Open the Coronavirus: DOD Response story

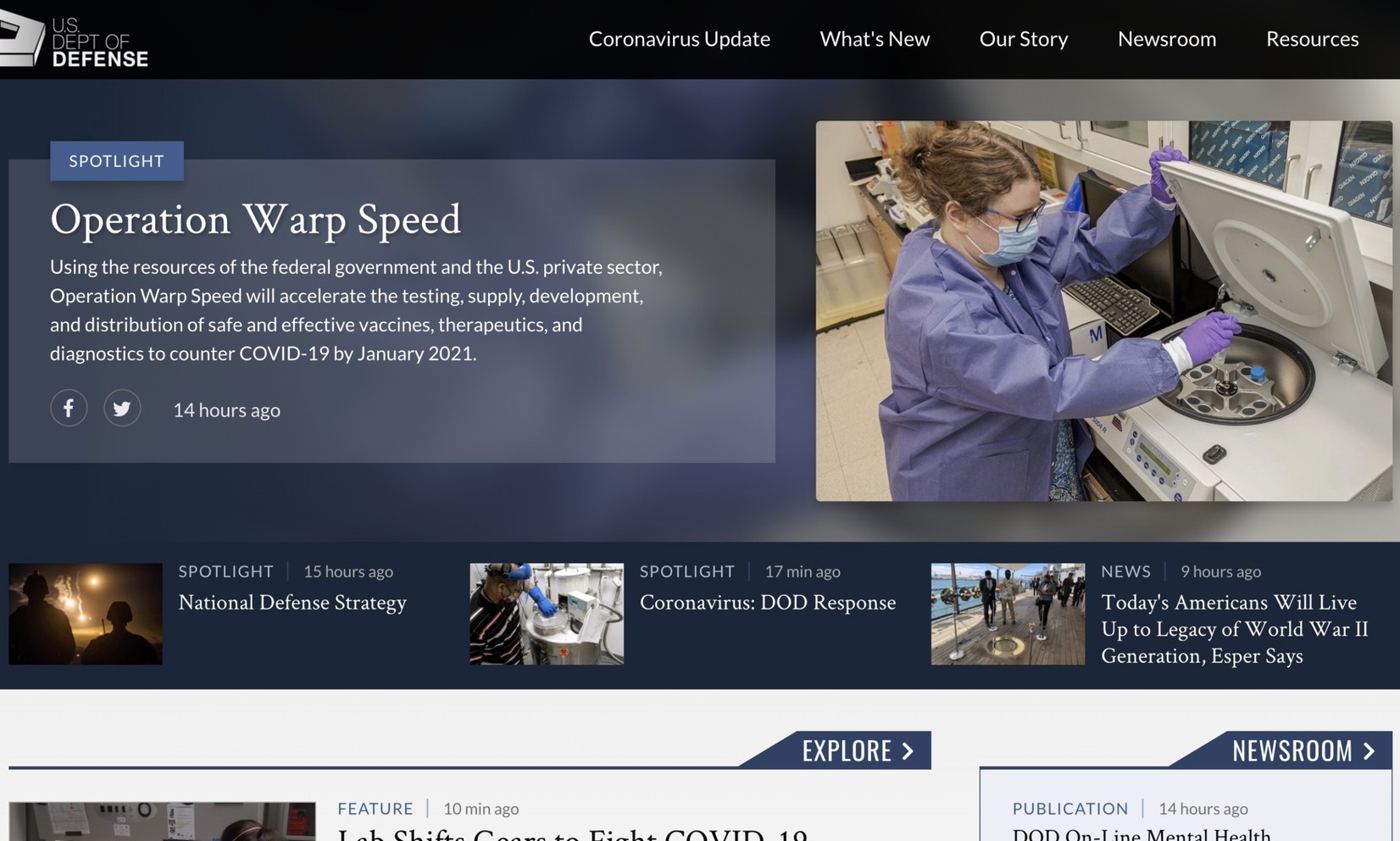pos(768,603)
